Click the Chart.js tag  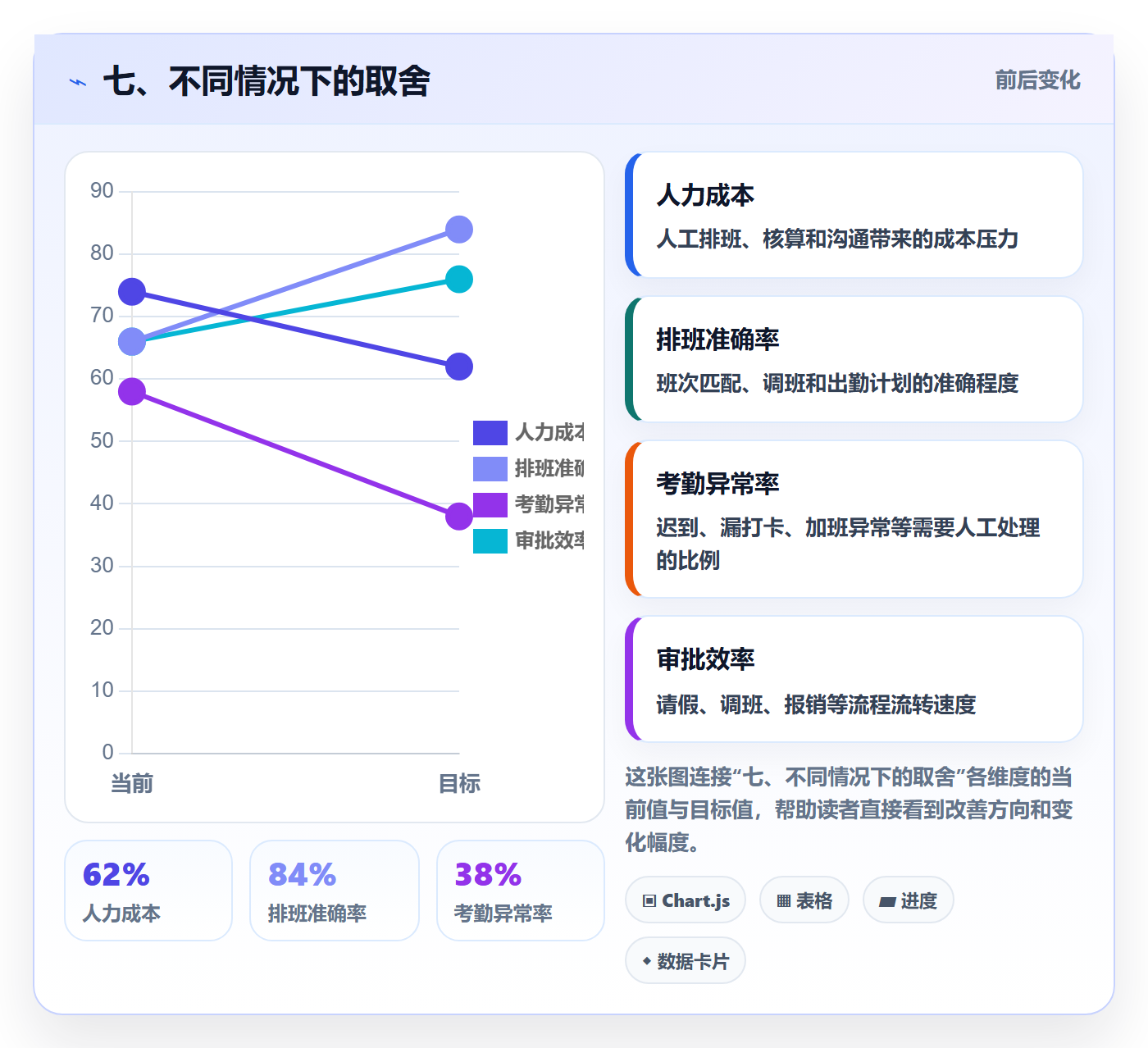click(686, 900)
